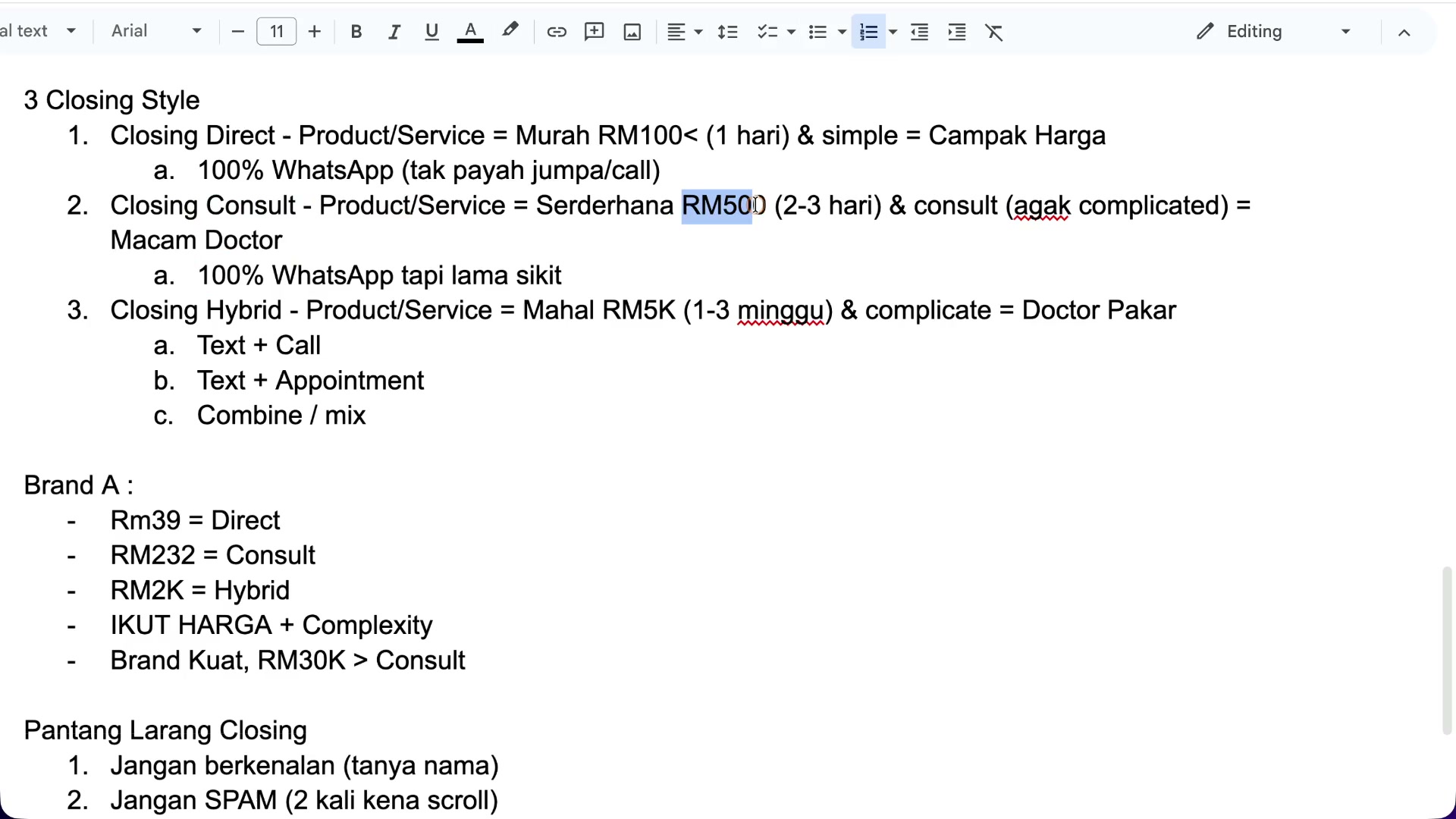This screenshot has height=819, width=1456.
Task: Click the 'RM232 = Consult' line
Action: (x=212, y=555)
